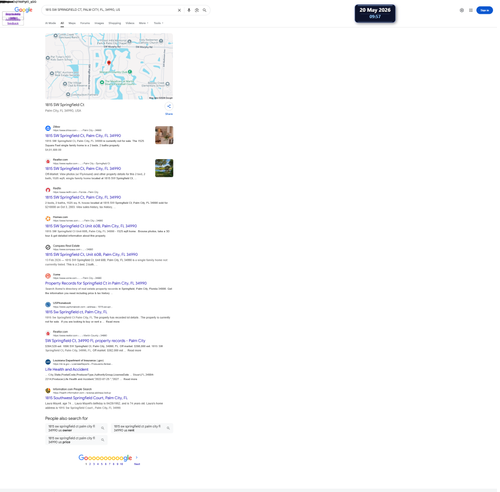Image resolution: width=500 pixels, height=492 pixels.
Task: Open the Google apps grid icon
Action: (x=471, y=10)
